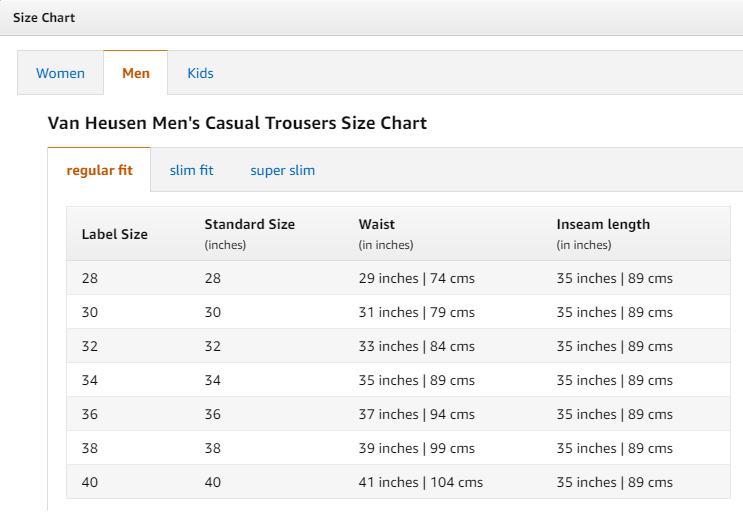Viewport: 743px width, 519px height.
Task: Select the row for label size 28
Action: 399,278
